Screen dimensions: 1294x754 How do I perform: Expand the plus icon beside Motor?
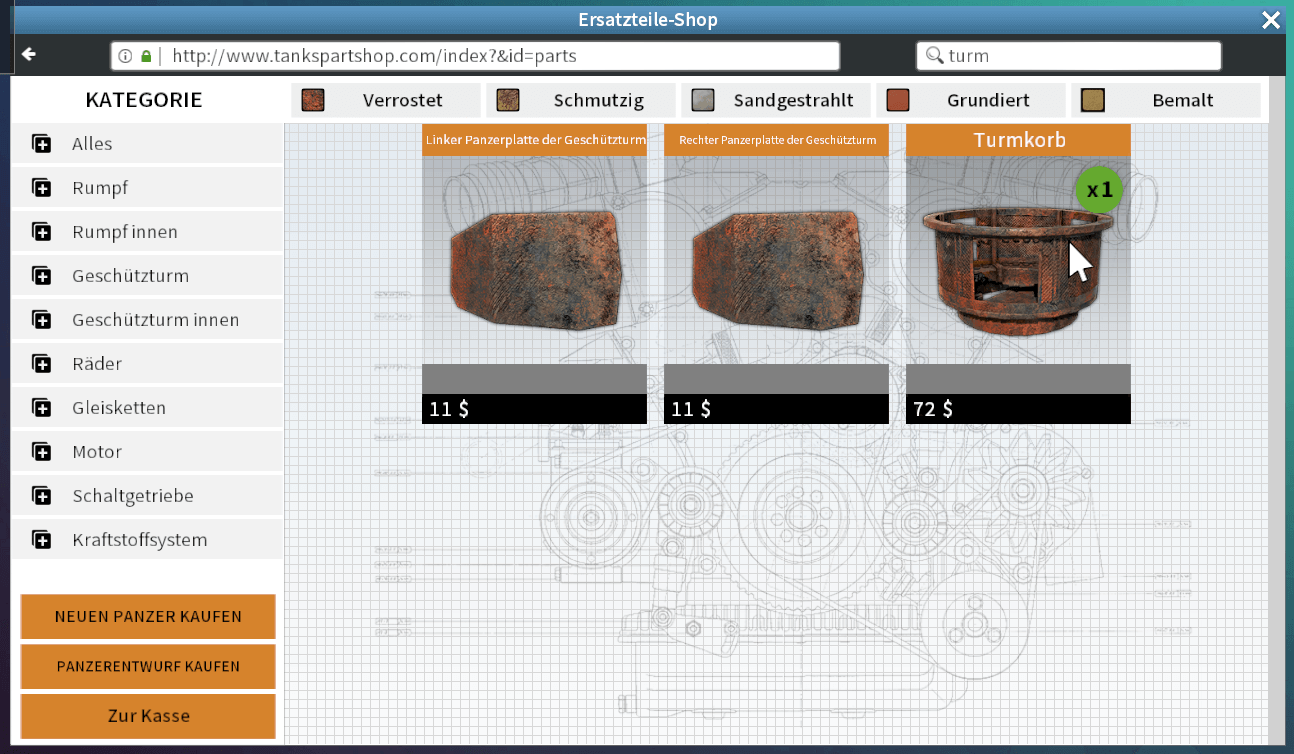42,452
